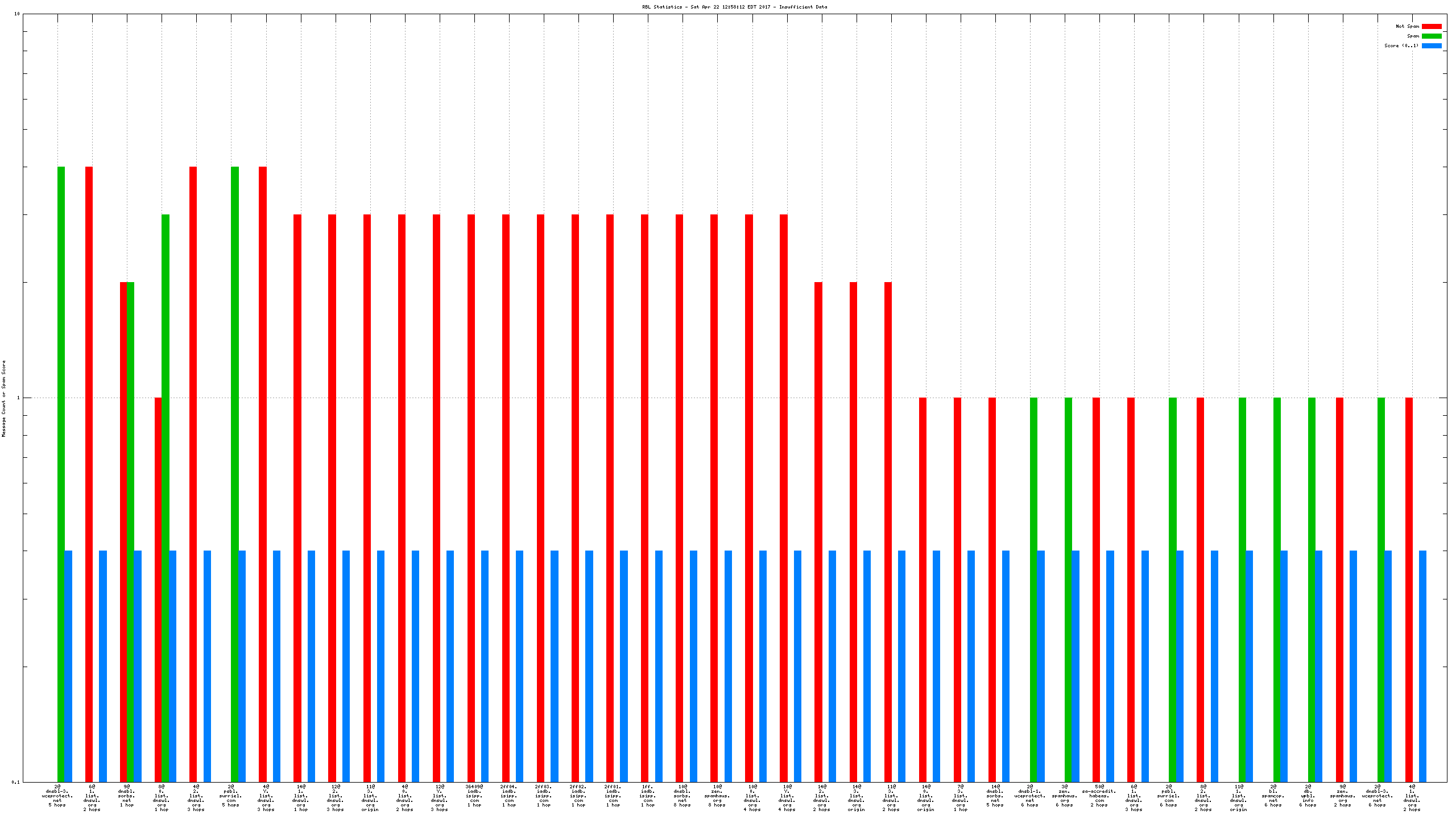This screenshot has width=1456, height=819.
Task: Click the y-axis tick label 10
Action: click(17, 14)
